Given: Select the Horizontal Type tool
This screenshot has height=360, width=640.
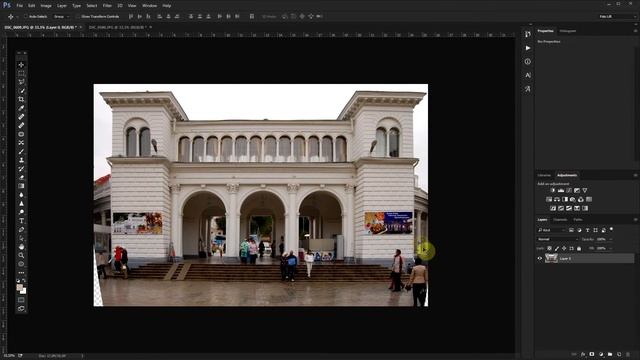Looking at the screenshot, I should point(21,221).
